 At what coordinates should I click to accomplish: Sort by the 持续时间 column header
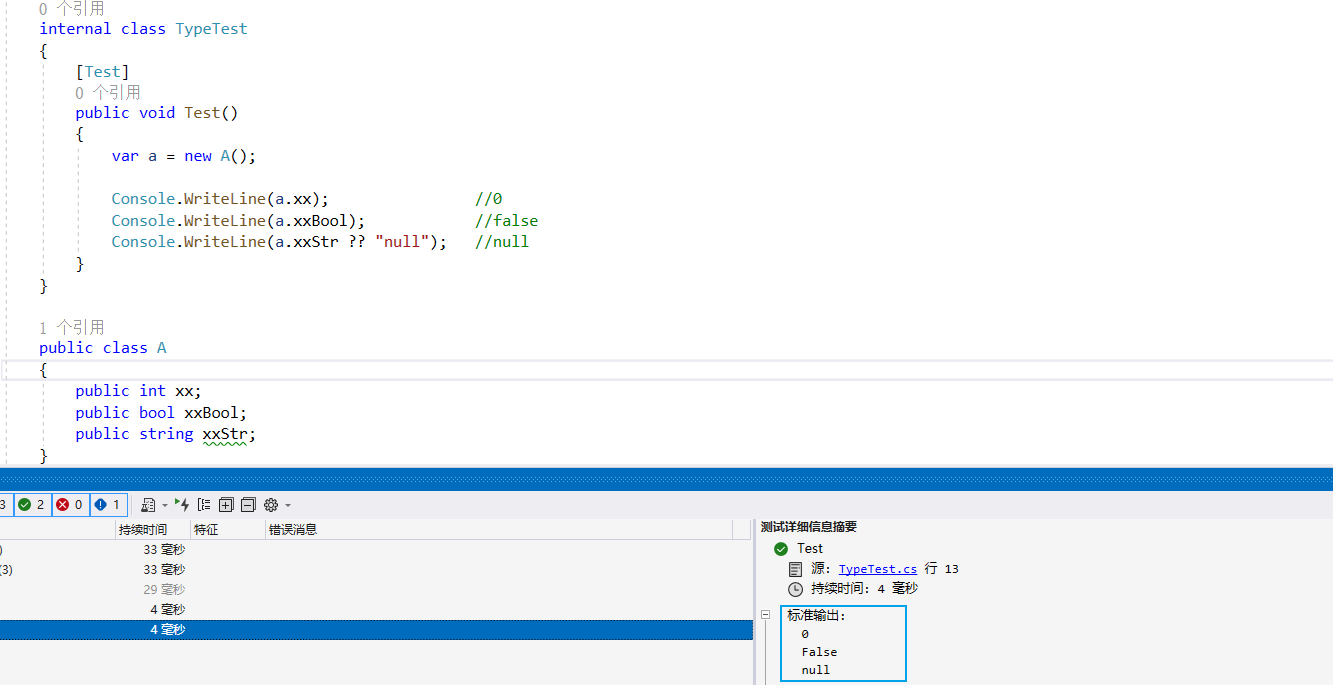pyautogui.click(x=153, y=529)
